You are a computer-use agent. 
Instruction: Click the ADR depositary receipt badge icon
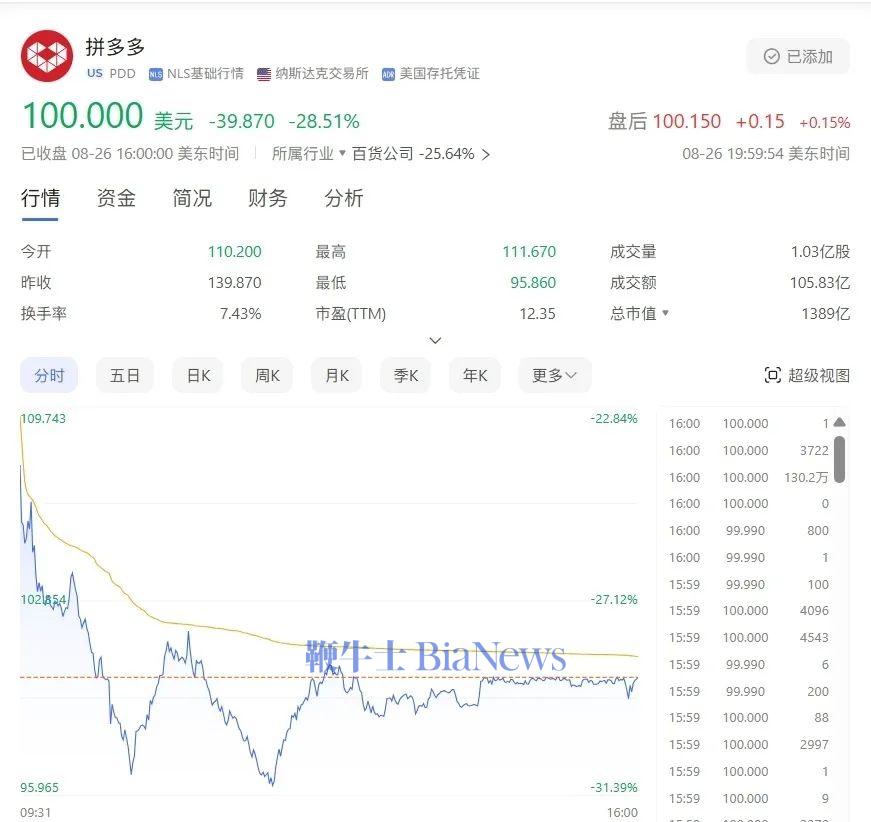point(388,74)
